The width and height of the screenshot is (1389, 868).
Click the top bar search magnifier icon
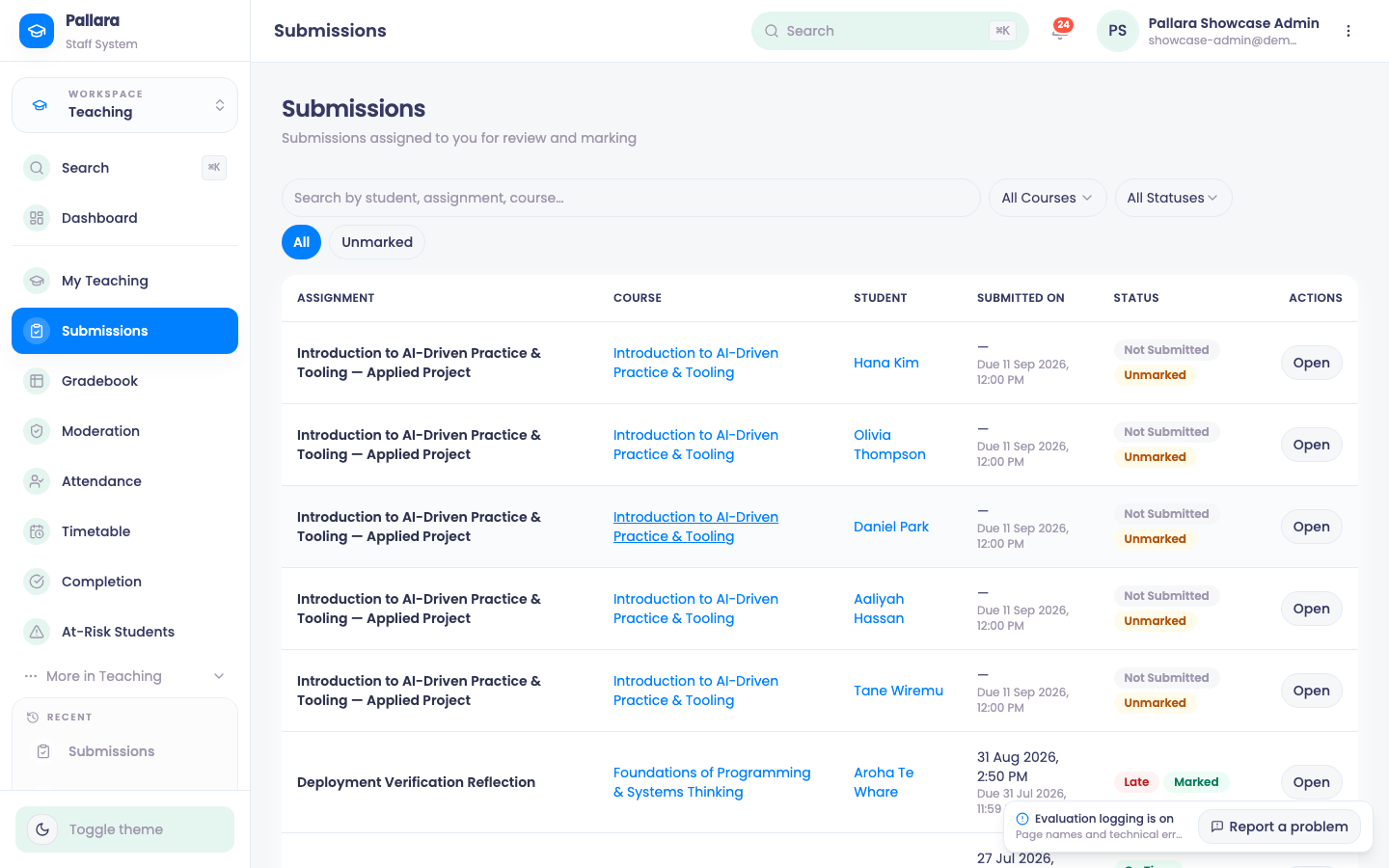point(772,31)
